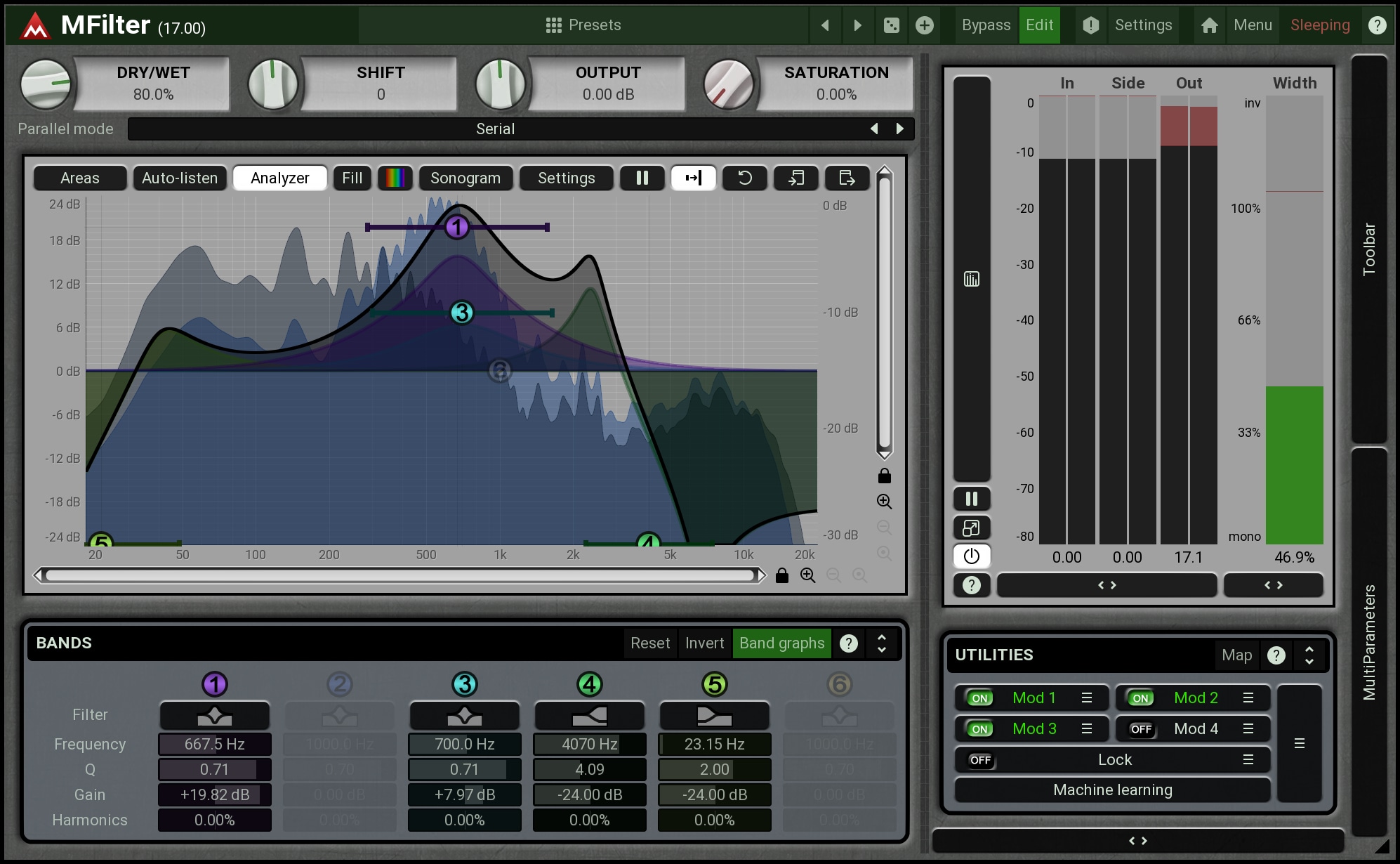The image size is (1400, 864).
Task: Click the Machine learning button
Action: (x=1112, y=790)
